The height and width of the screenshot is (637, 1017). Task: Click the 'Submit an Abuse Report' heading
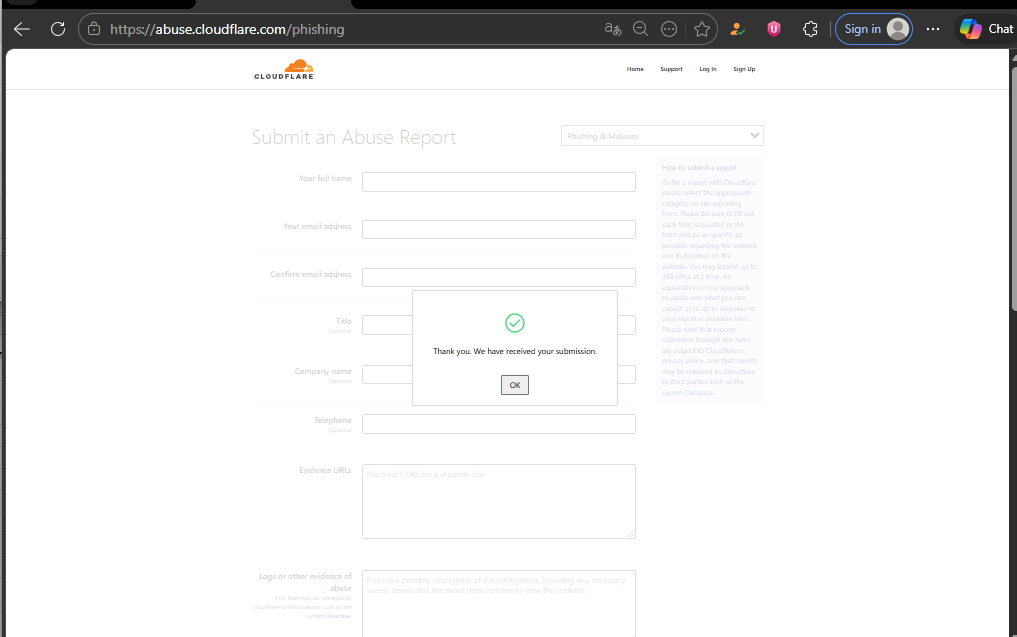click(354, 138)
